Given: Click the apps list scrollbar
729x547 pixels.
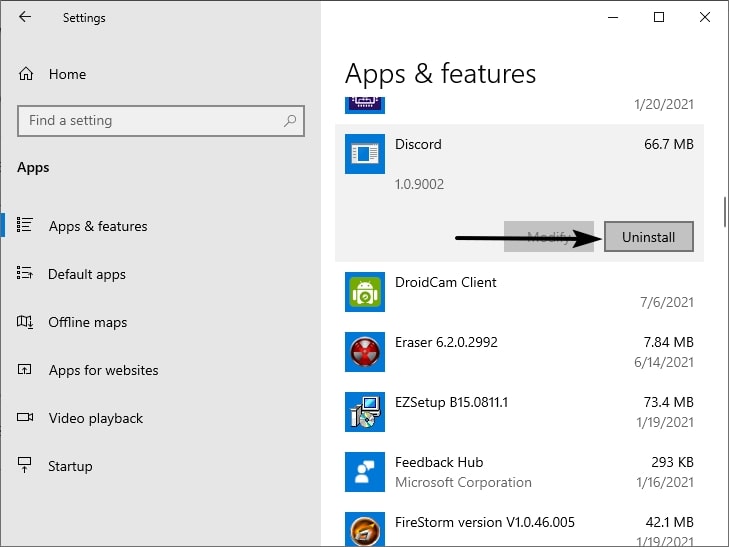Looking at the screenshot, I should tap(724, 212).
